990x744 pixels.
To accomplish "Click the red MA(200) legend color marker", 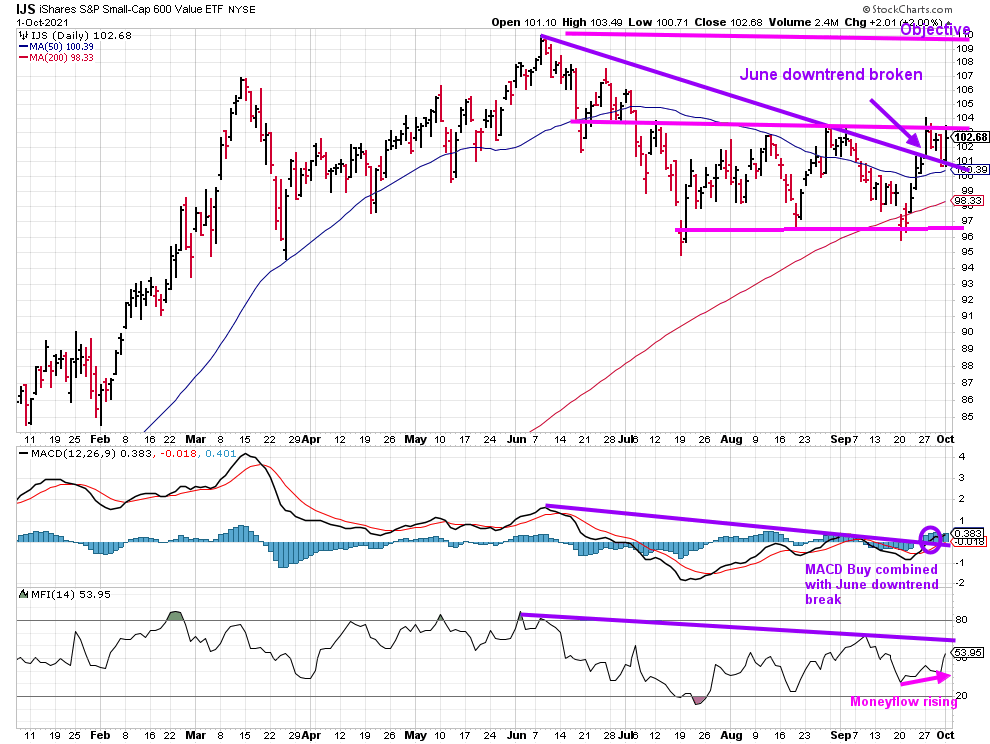I will [x=23, y=57].
